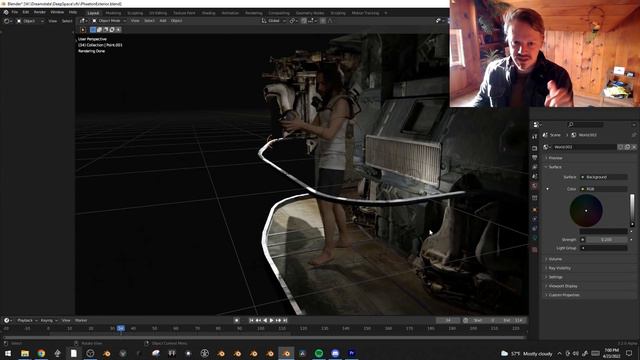Open the viewport editor type selector

[x=83, y=20]
